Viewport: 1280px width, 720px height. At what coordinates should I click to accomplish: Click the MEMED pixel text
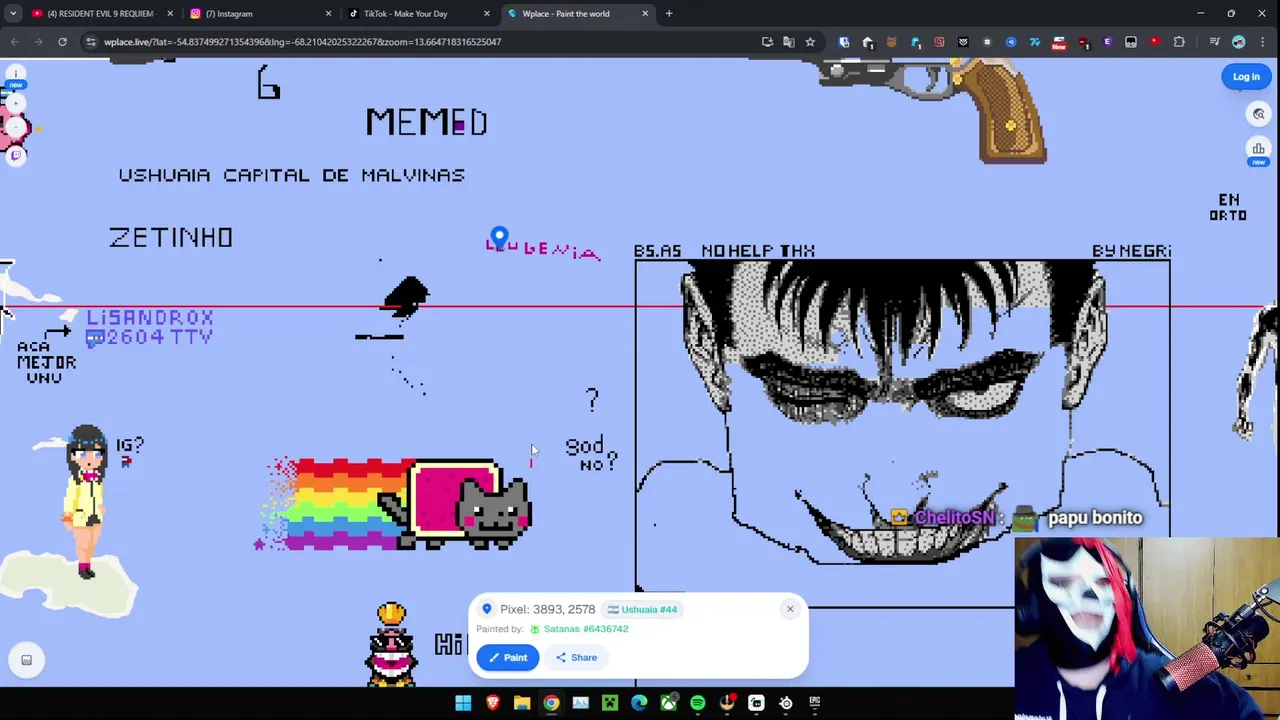click(x=427, y=122)
